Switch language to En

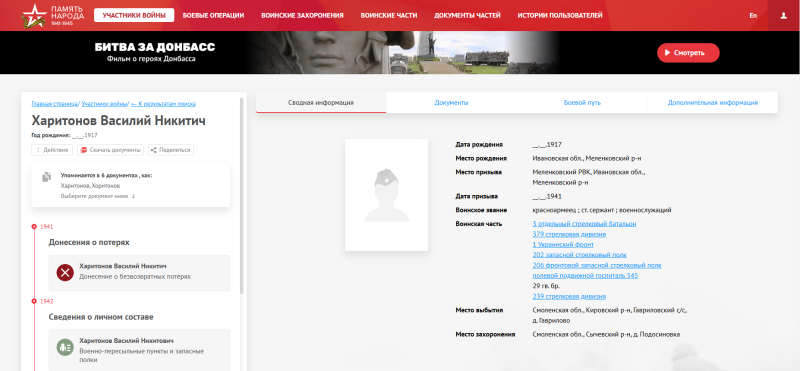tap(753, 16)
